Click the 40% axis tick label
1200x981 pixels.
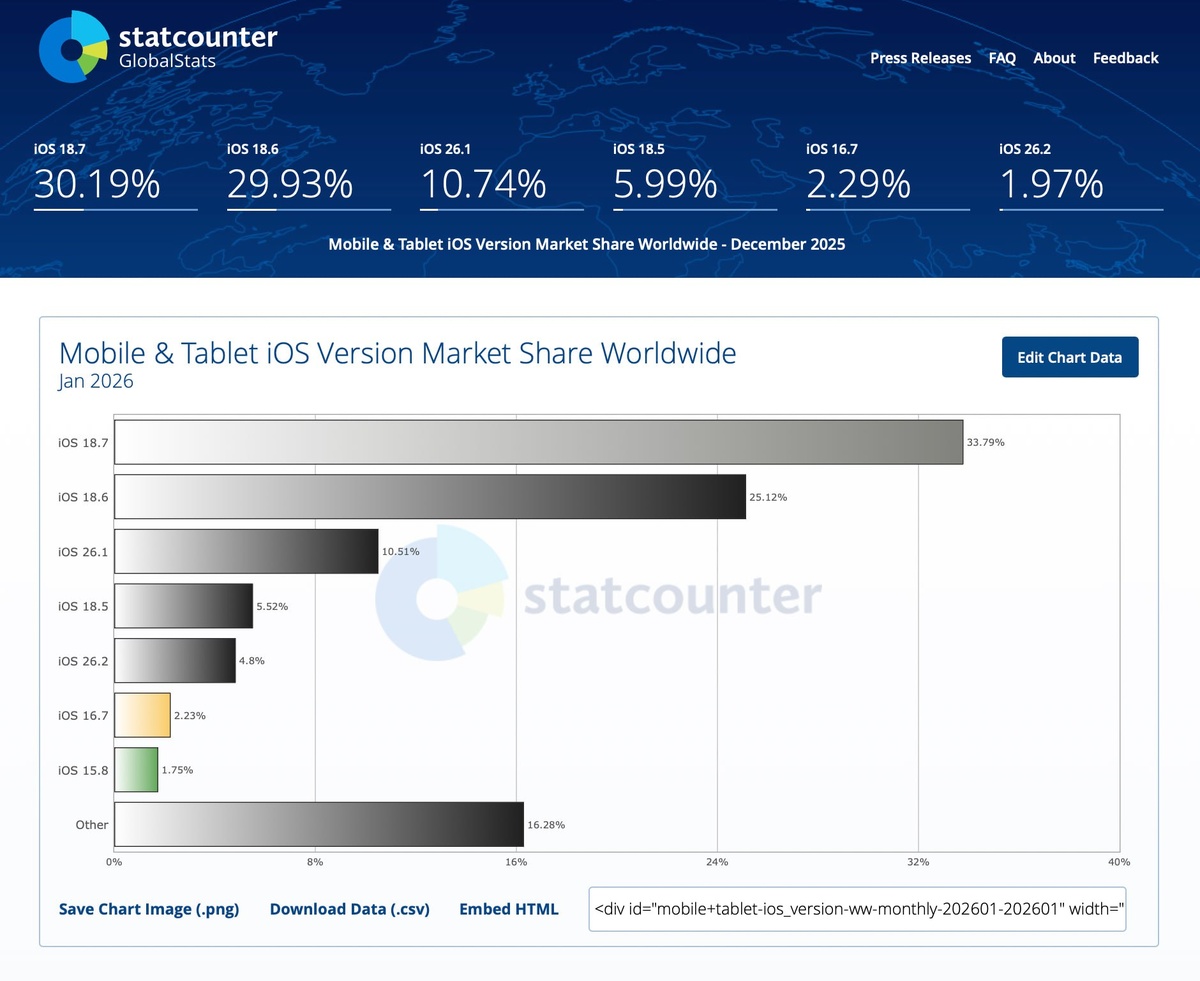click(1119, 862)
